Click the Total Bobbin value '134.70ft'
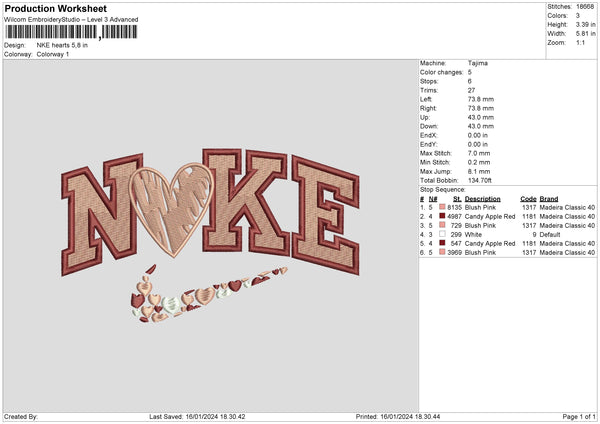 [x=479, y=180]
